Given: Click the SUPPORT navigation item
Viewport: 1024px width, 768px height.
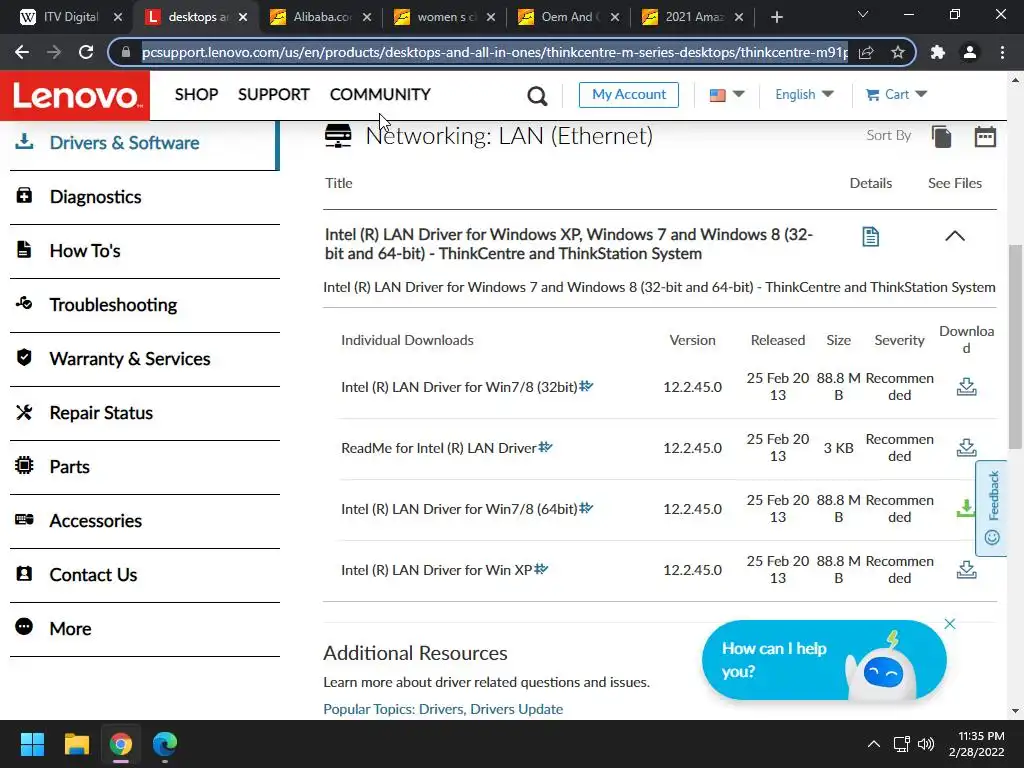Looking at the screenshot, I should [274, 95].
